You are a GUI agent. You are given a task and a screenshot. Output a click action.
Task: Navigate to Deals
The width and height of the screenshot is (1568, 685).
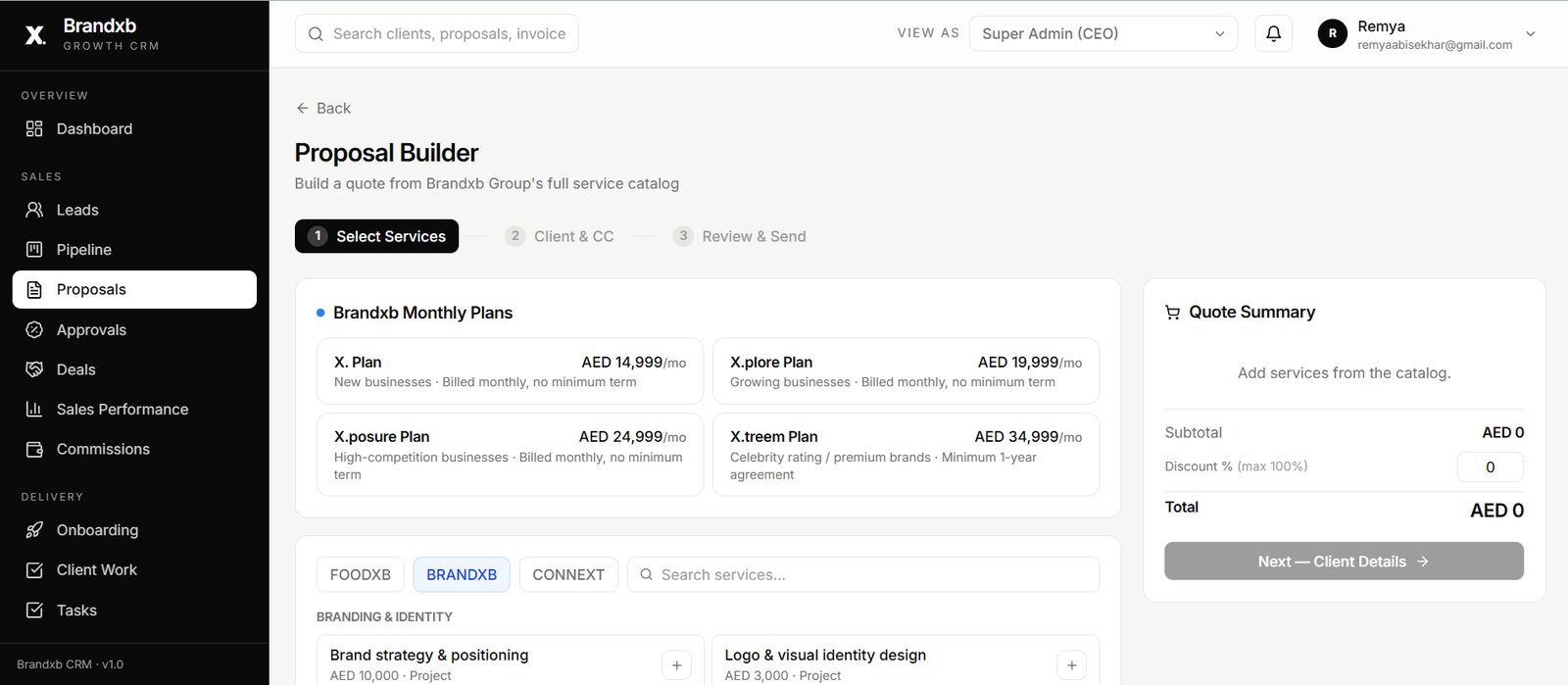tap(134, 369)
